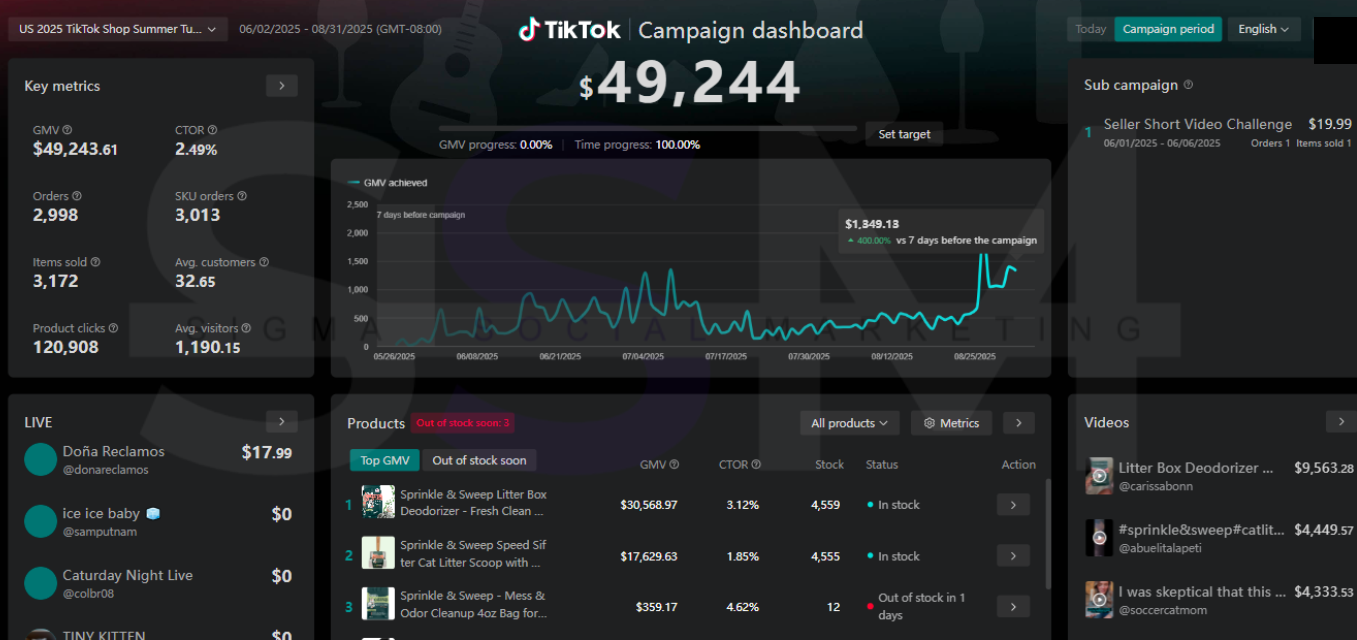Open the Sprinkle & Sweep Litter Box Deodorizer product name
1357x640 pixels.
click(474, 502)
